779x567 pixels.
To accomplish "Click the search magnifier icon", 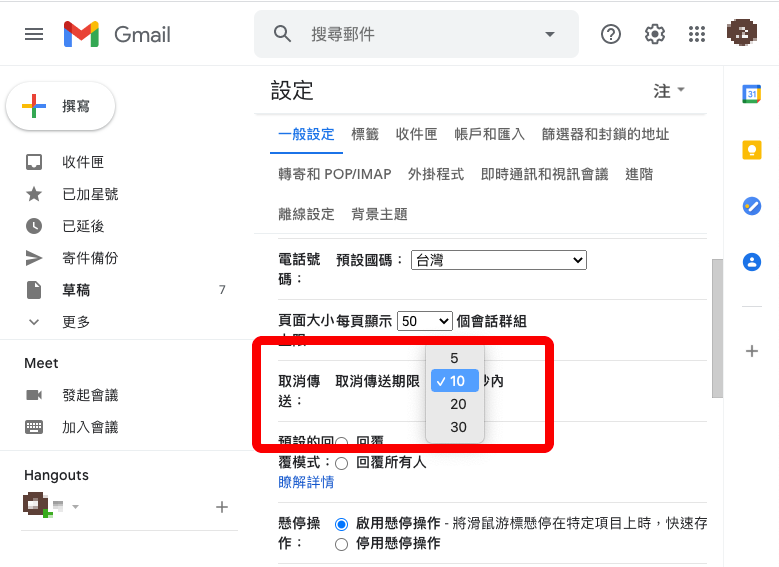I will point(282,34).
